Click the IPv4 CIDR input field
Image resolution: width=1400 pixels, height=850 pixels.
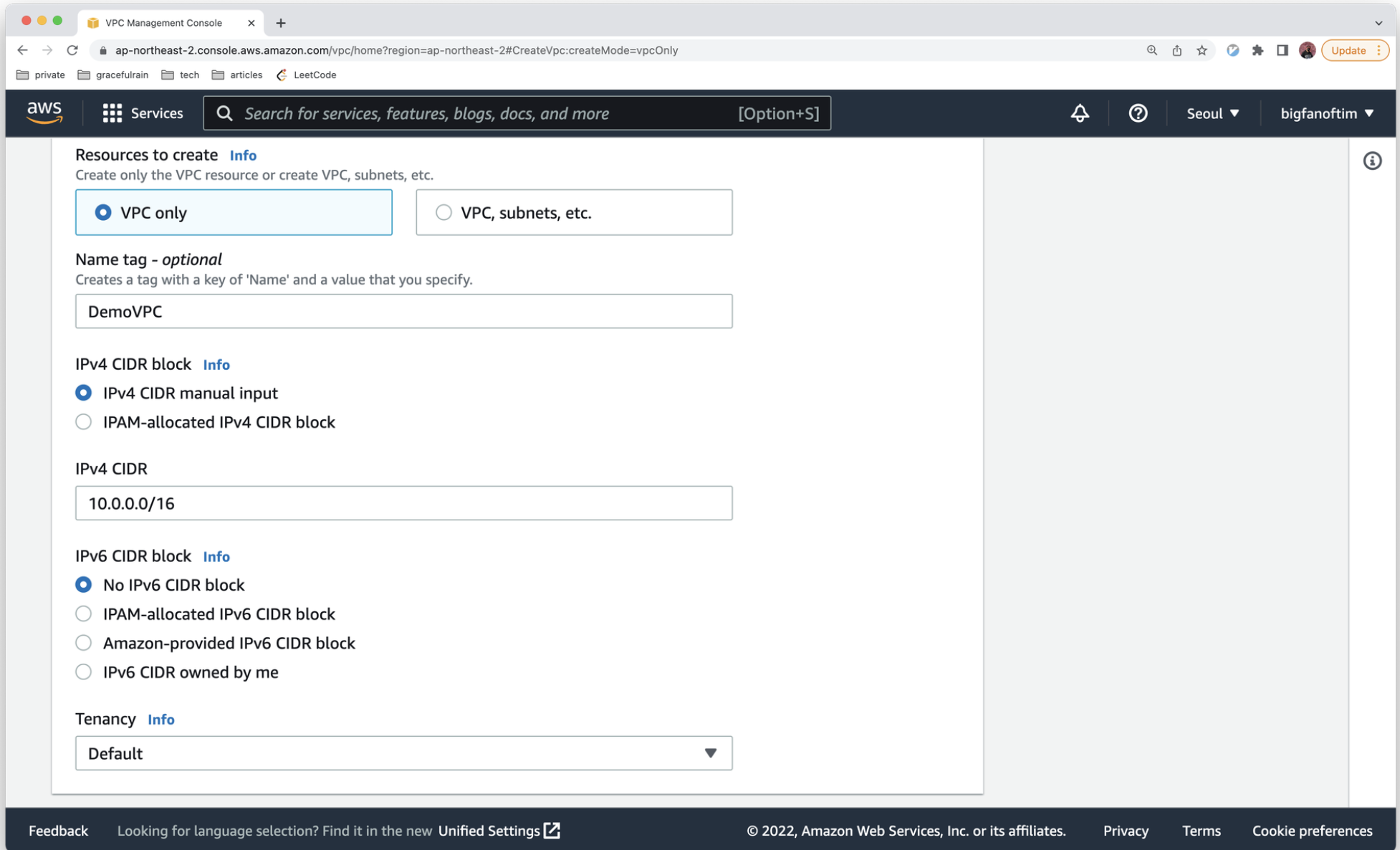[403, 503]
